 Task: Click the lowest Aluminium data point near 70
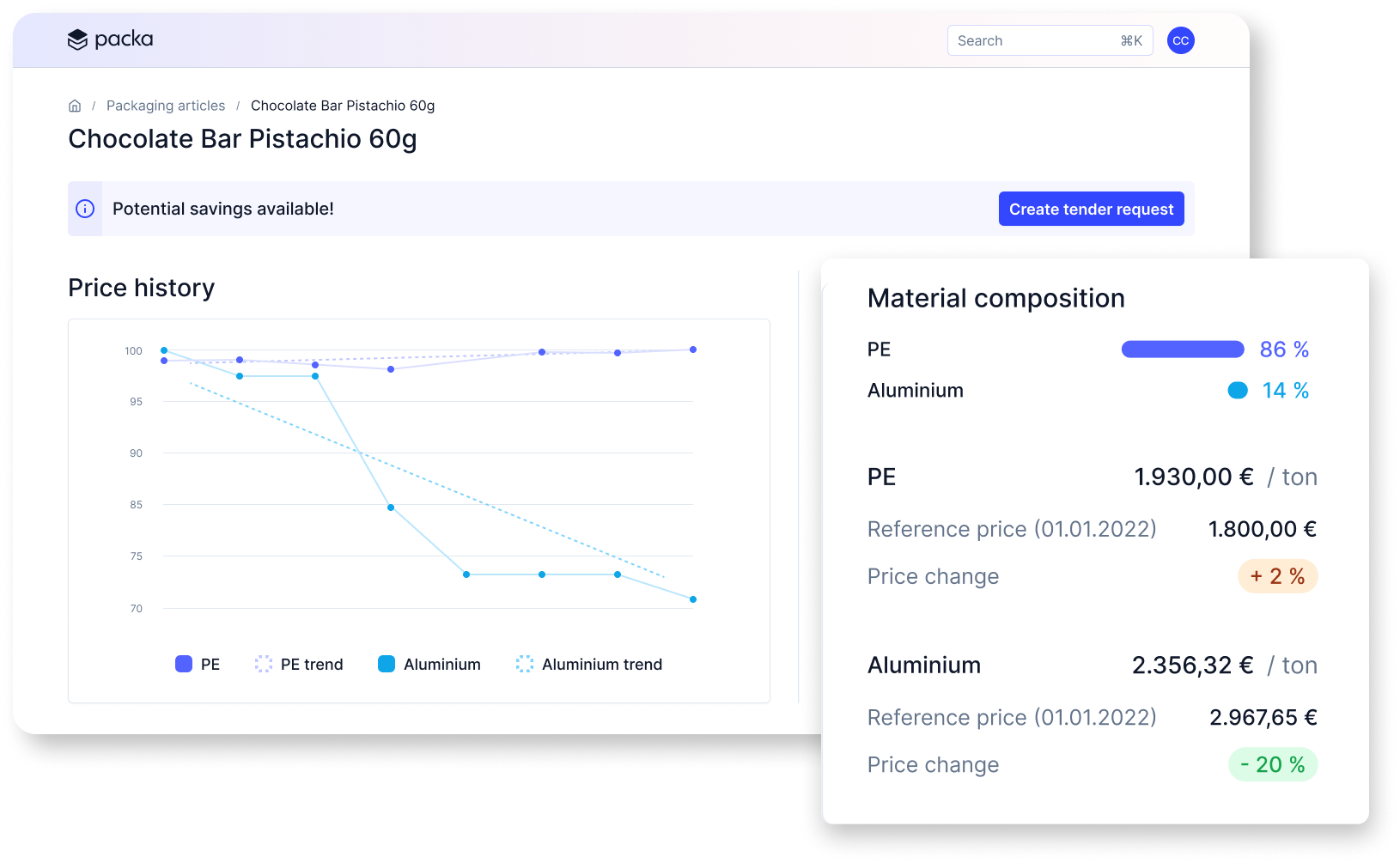tap(693, 599)
